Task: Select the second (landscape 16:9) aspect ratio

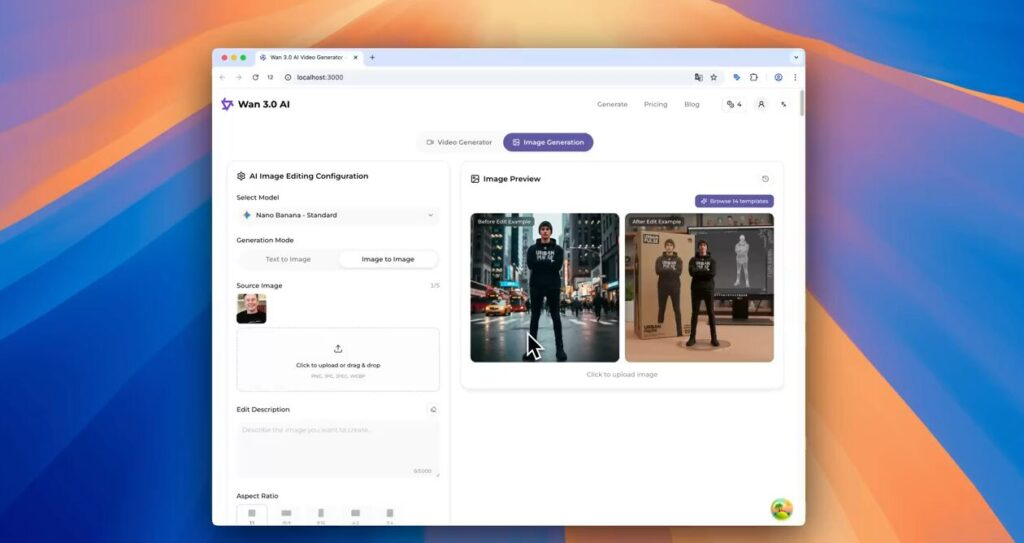Action: click(x=286, y=516)
